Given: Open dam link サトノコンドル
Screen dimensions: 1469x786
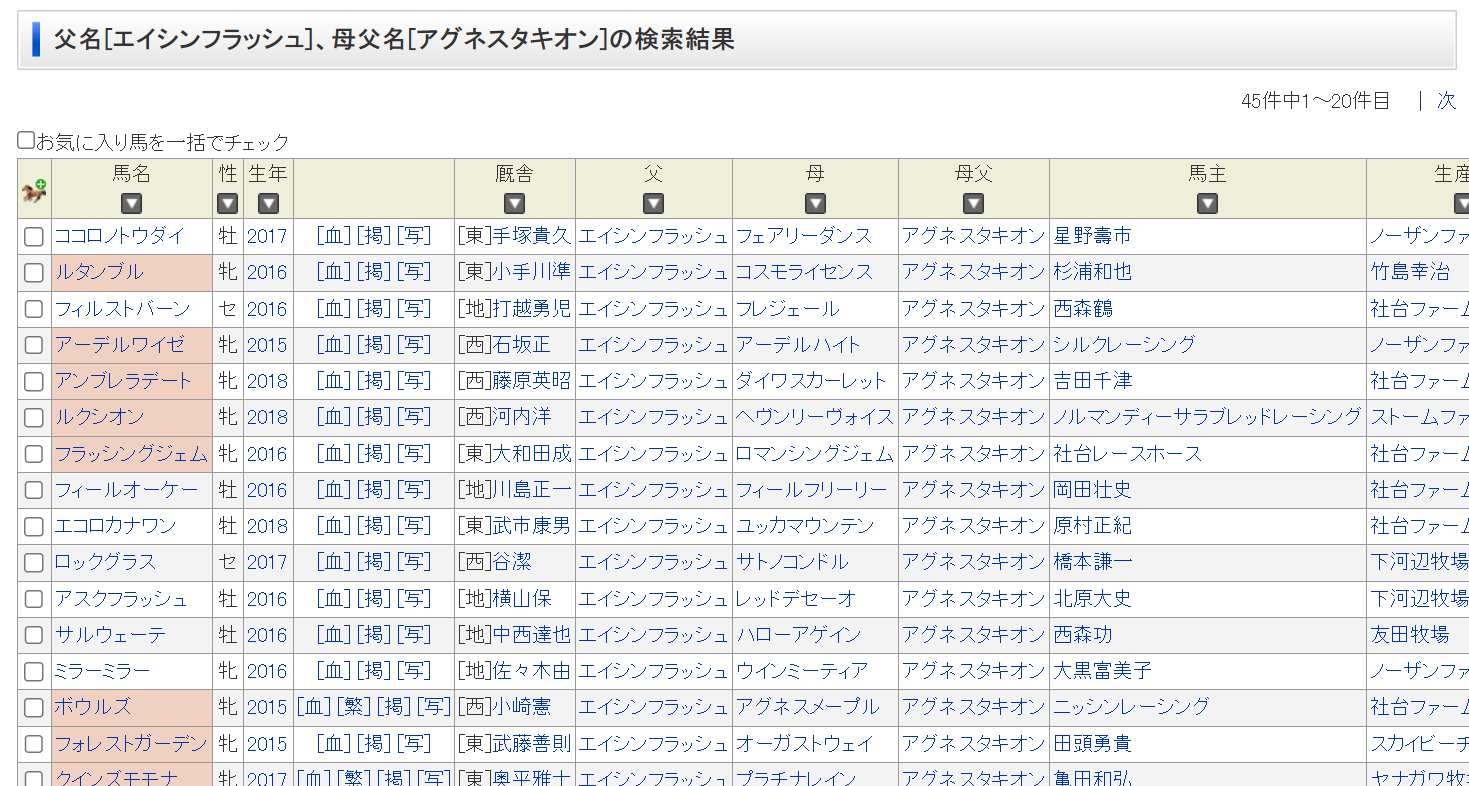Looking at the screenshot, I should click(x=792, y=562).
